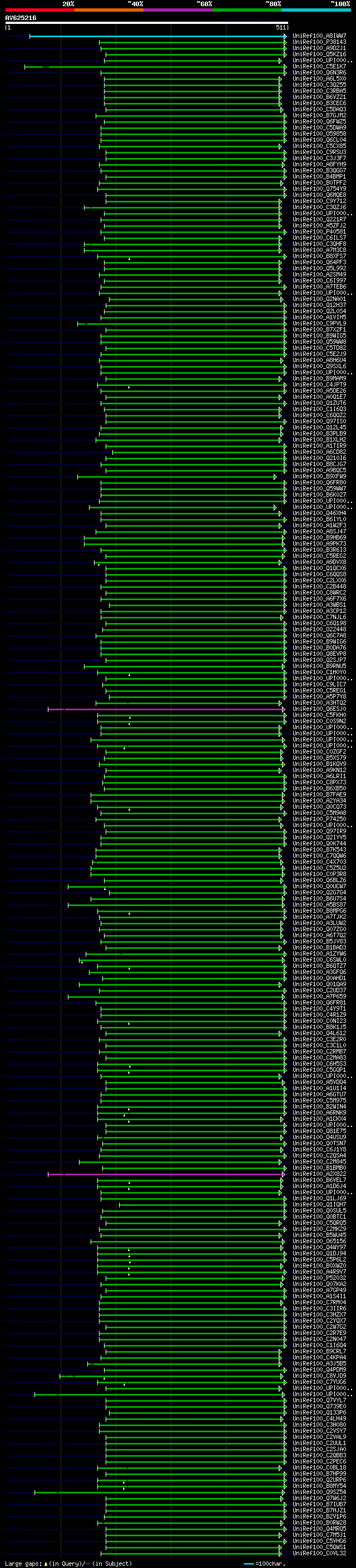Select the label UniRef100_Q6CL04
The image size is (356, 1568).
pos(319,140)
